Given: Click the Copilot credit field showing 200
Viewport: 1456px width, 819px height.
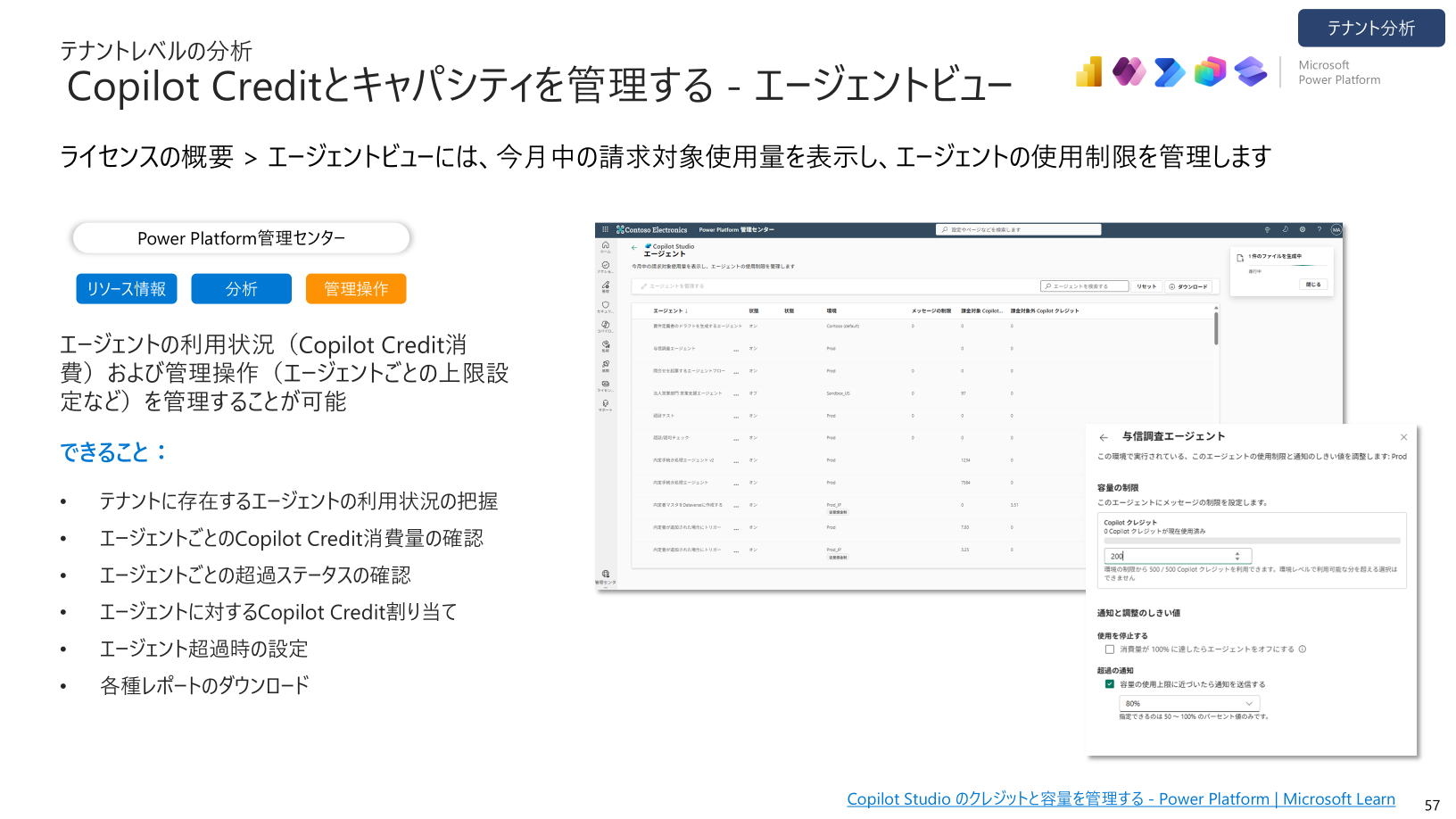Looking at the screenshot, I should (1178, 556).
